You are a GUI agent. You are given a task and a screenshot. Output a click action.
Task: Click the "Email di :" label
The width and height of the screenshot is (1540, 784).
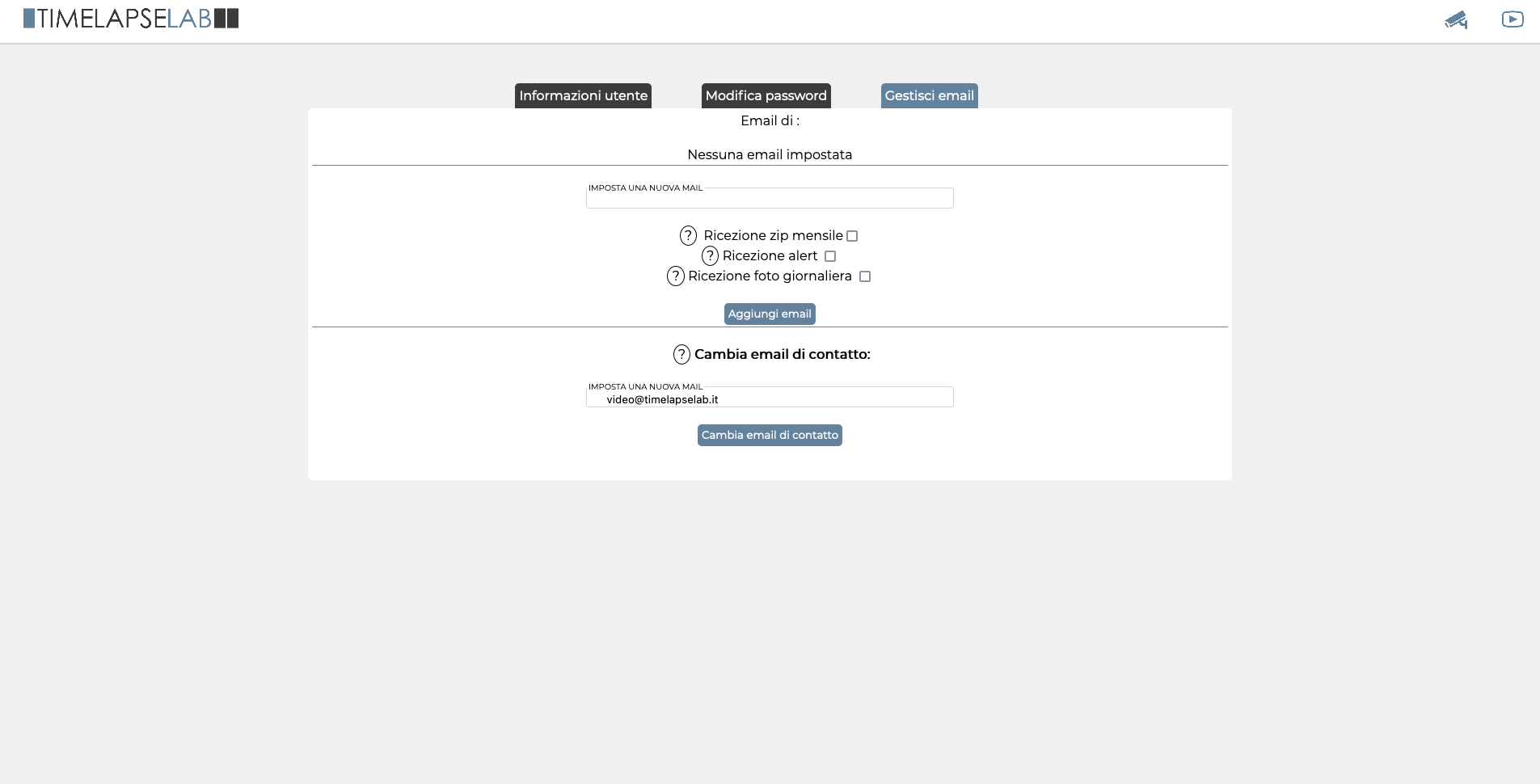pos(770,120)
